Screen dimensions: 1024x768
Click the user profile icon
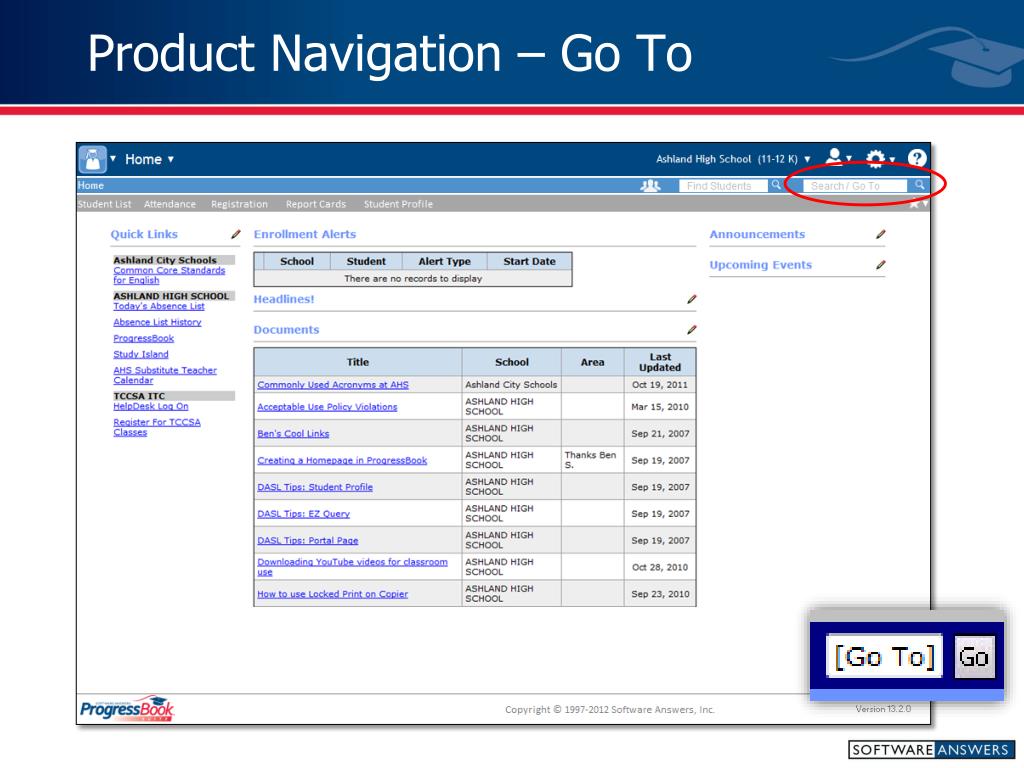[x=834, y=157]
